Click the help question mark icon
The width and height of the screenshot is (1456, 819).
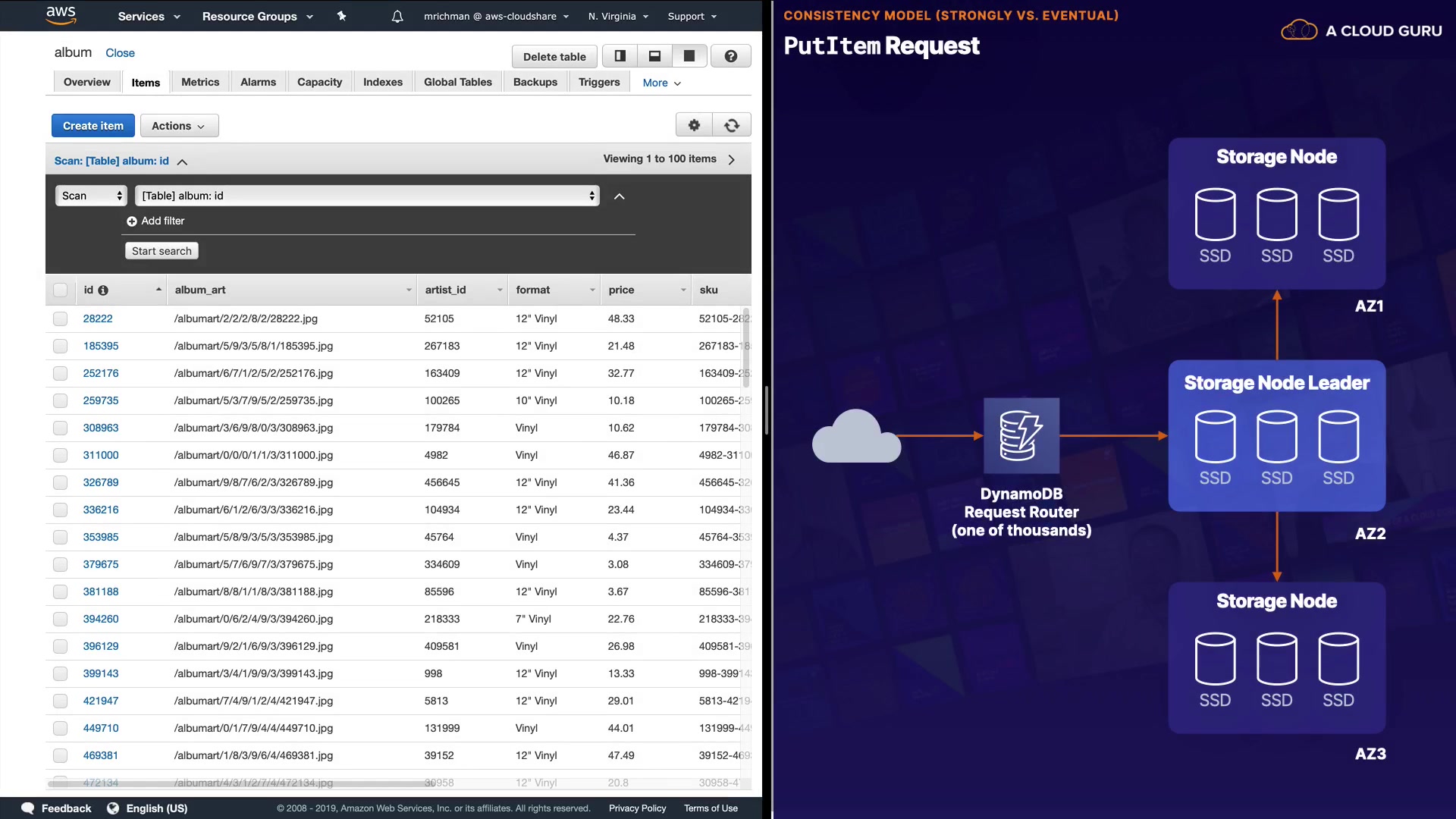click(731, 56)
